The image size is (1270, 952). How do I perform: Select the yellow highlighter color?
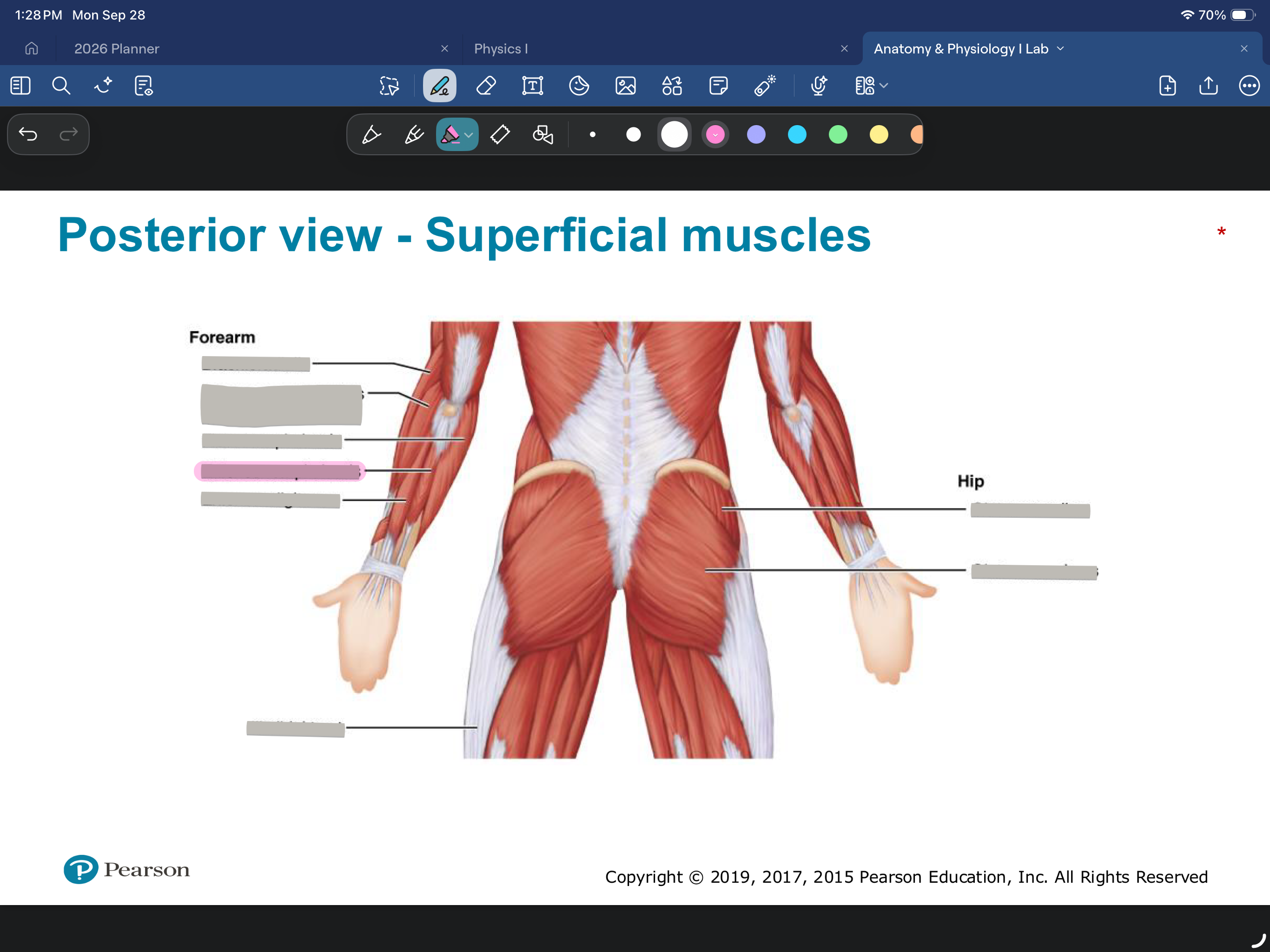(879, 135)
